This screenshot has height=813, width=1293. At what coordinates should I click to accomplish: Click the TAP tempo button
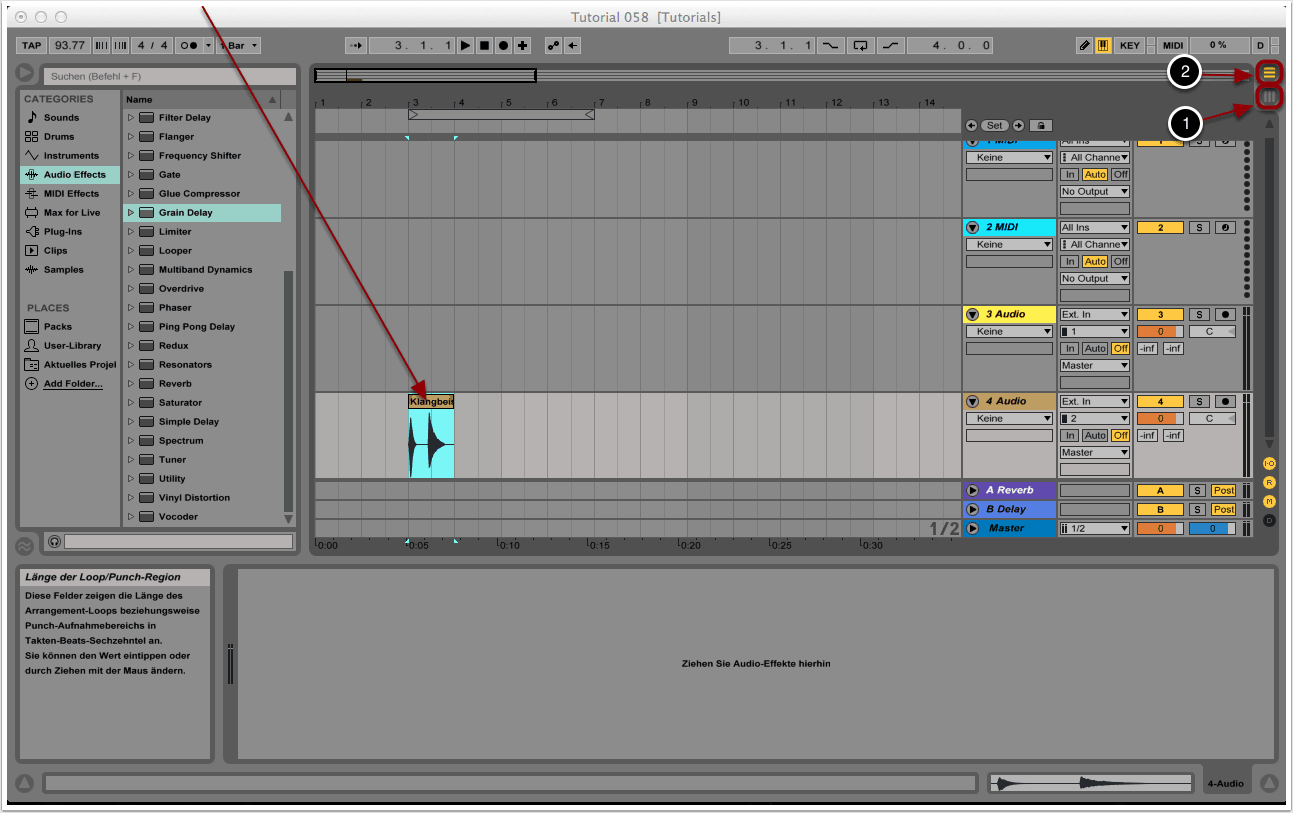(32, 45)
